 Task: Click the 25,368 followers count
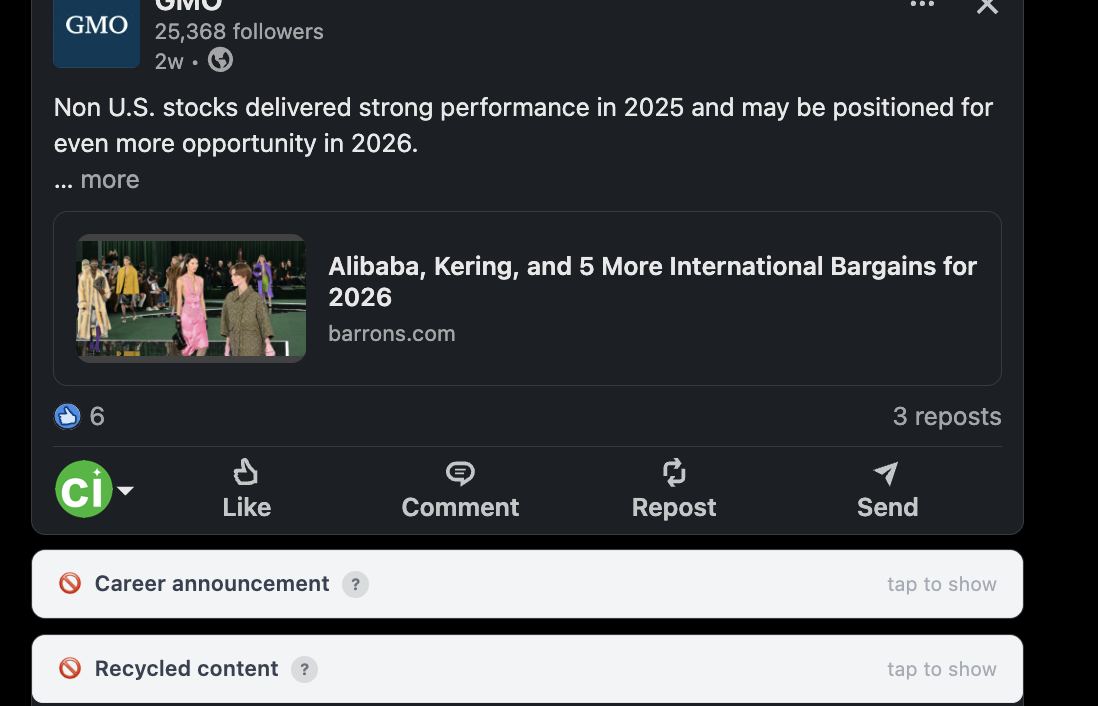pyautogui.click(x=239, y=31)
